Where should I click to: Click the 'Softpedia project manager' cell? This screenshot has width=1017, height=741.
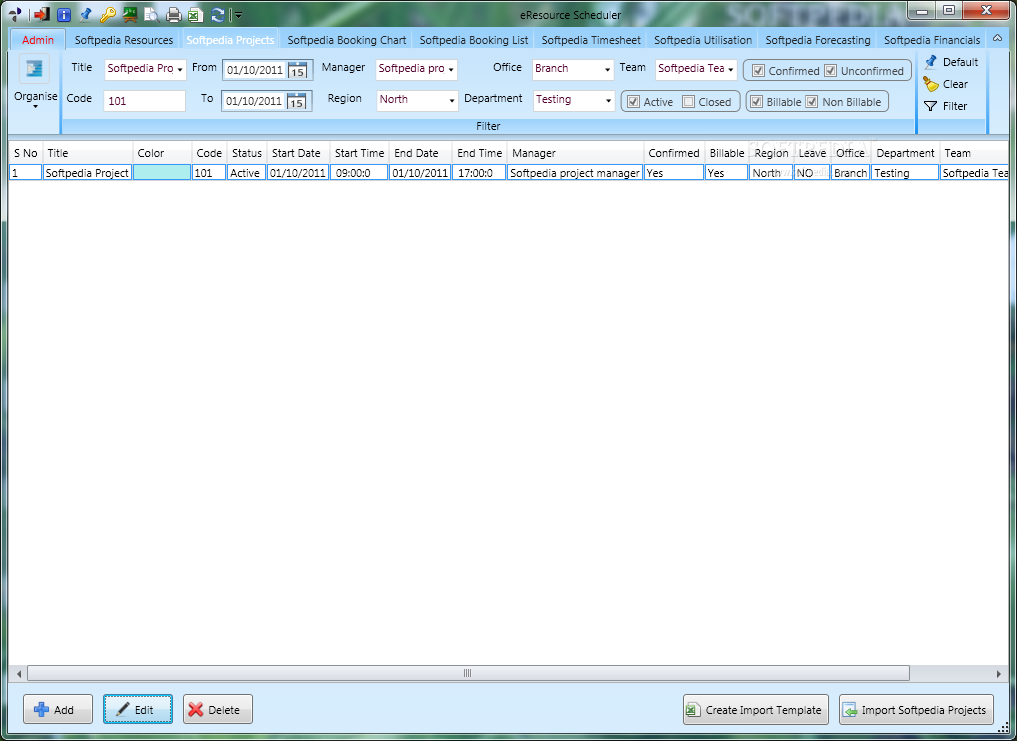click(575, 173)
